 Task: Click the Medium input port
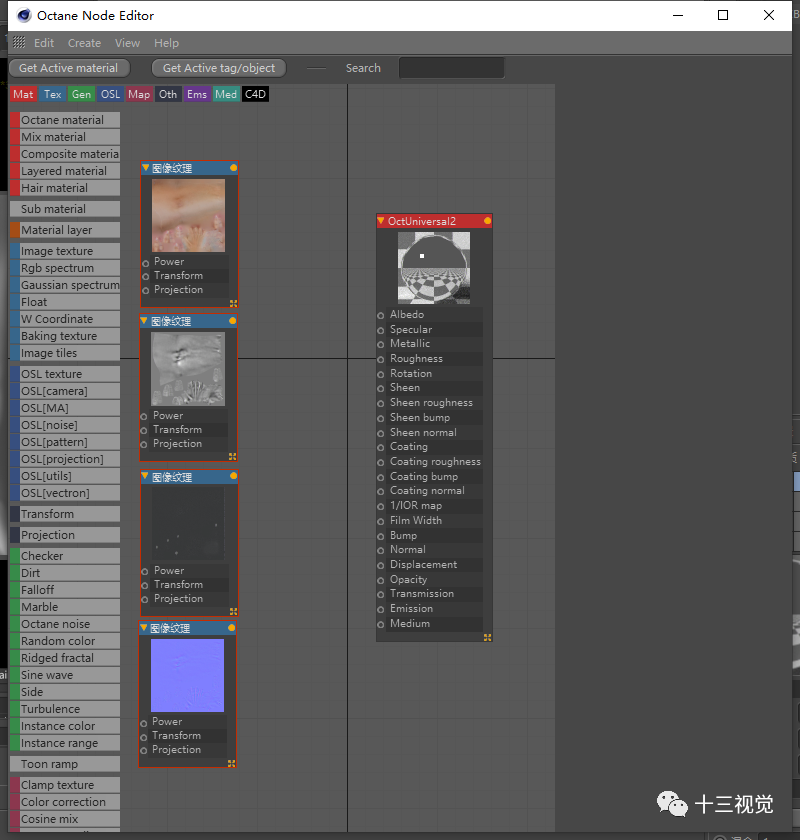point(381,624)
